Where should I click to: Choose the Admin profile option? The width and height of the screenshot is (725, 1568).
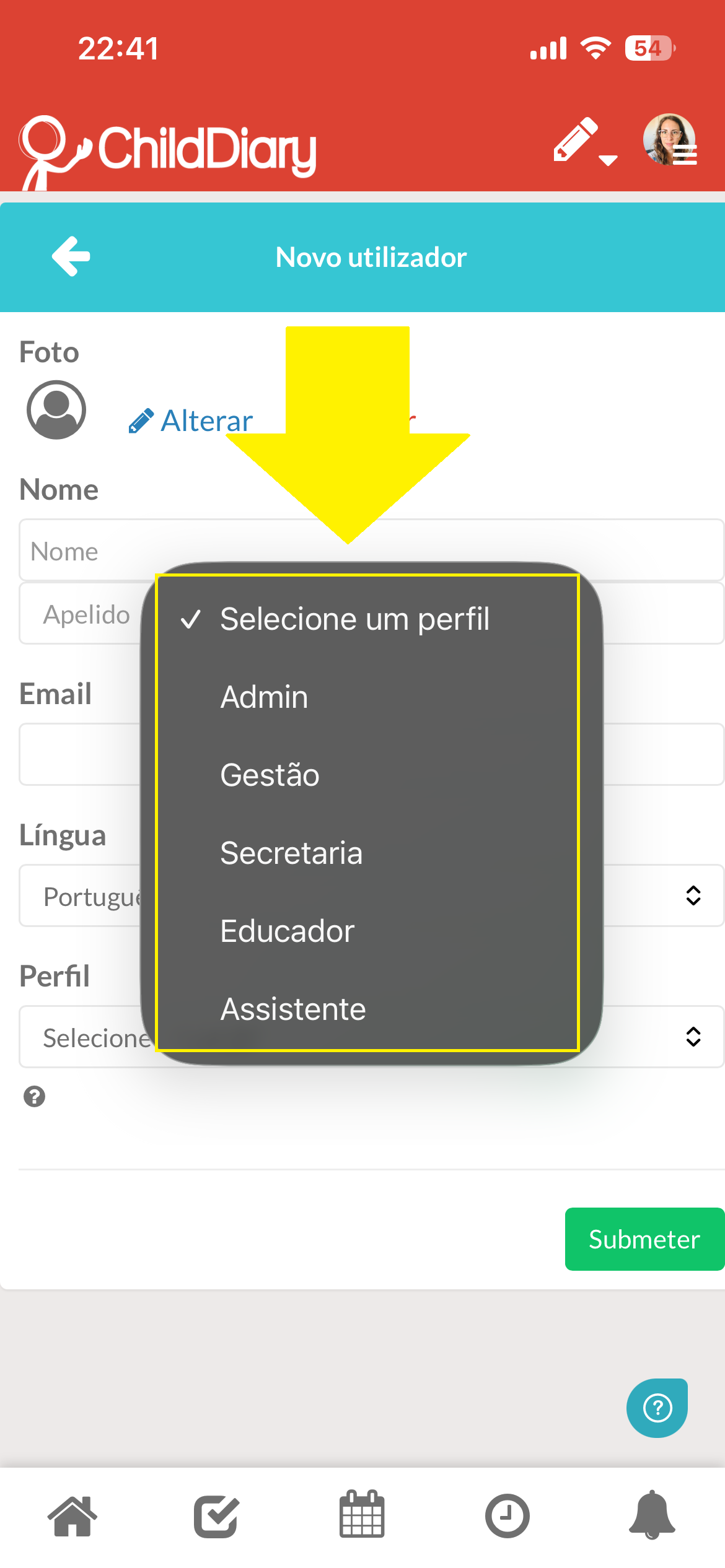click(368, 697)
